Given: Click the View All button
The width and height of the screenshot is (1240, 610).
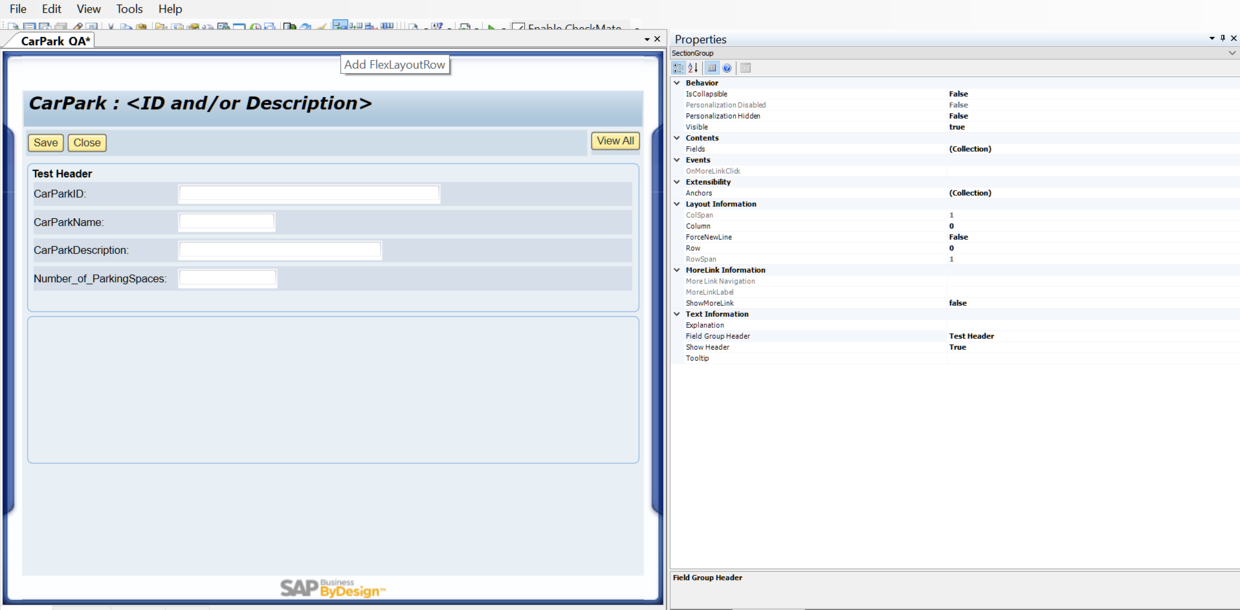Looking at the screenshot, I should point(614,140).
